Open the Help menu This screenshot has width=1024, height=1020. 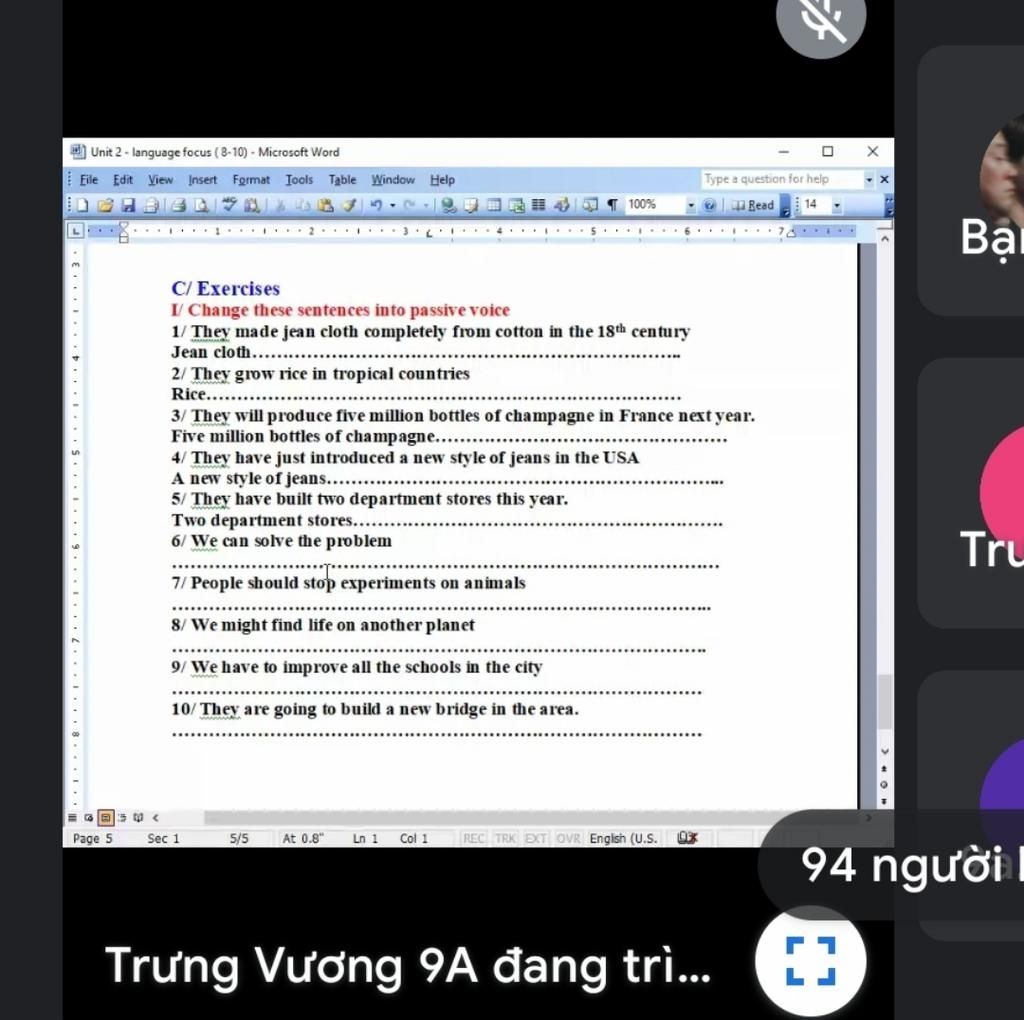click(442, 180)
